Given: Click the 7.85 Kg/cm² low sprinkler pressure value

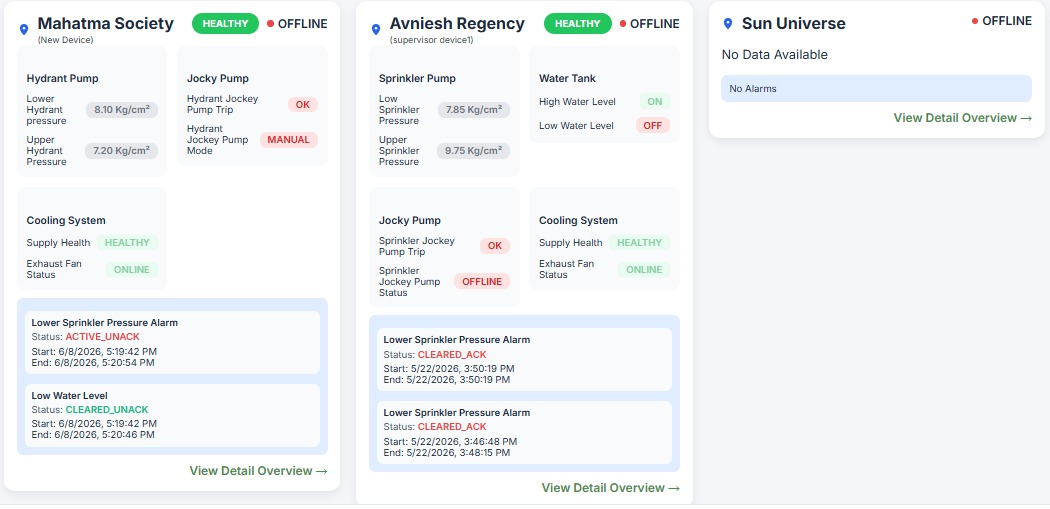Looking at the screenshot, I should tap(474, 110).
